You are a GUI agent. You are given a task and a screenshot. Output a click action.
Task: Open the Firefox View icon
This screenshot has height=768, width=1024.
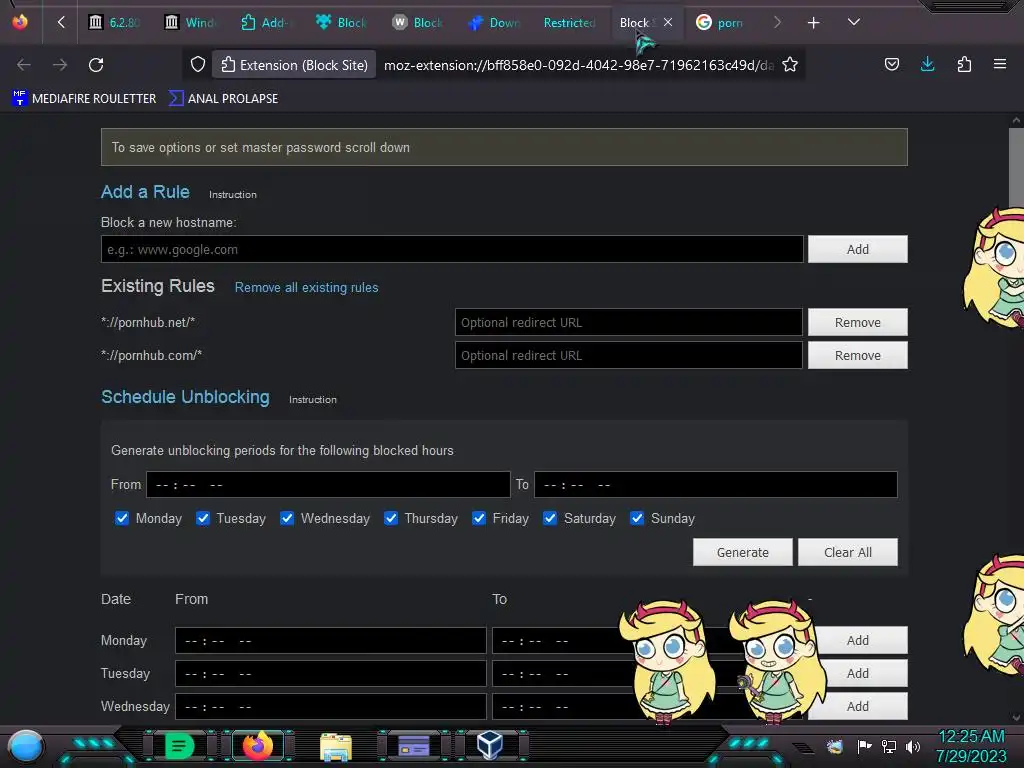point(20,22)
